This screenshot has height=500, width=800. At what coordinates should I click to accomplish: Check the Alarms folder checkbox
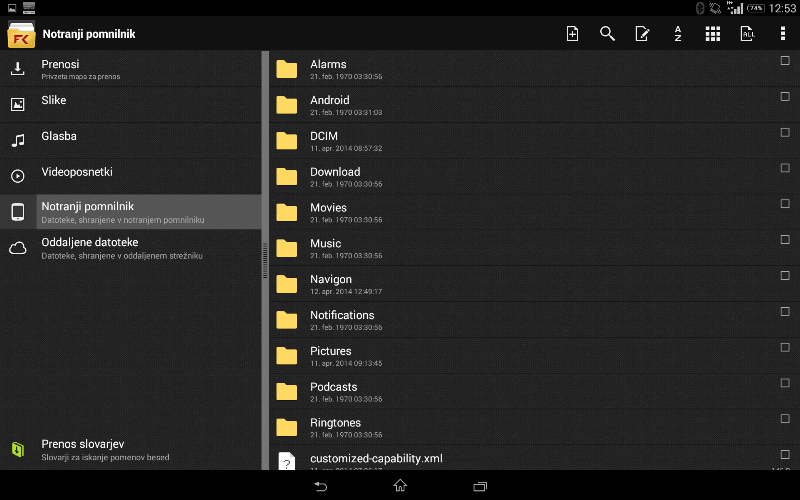click(x=785, y=61)
